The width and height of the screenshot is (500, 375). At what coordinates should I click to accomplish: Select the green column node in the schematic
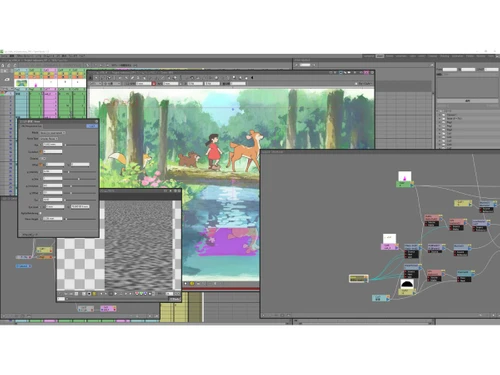tap(405, 184)
